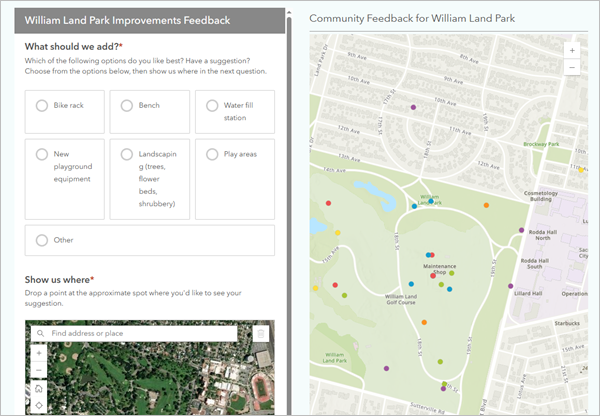
Task: Click the red point below 14th Ave label
Action: [x=328, y=203]
